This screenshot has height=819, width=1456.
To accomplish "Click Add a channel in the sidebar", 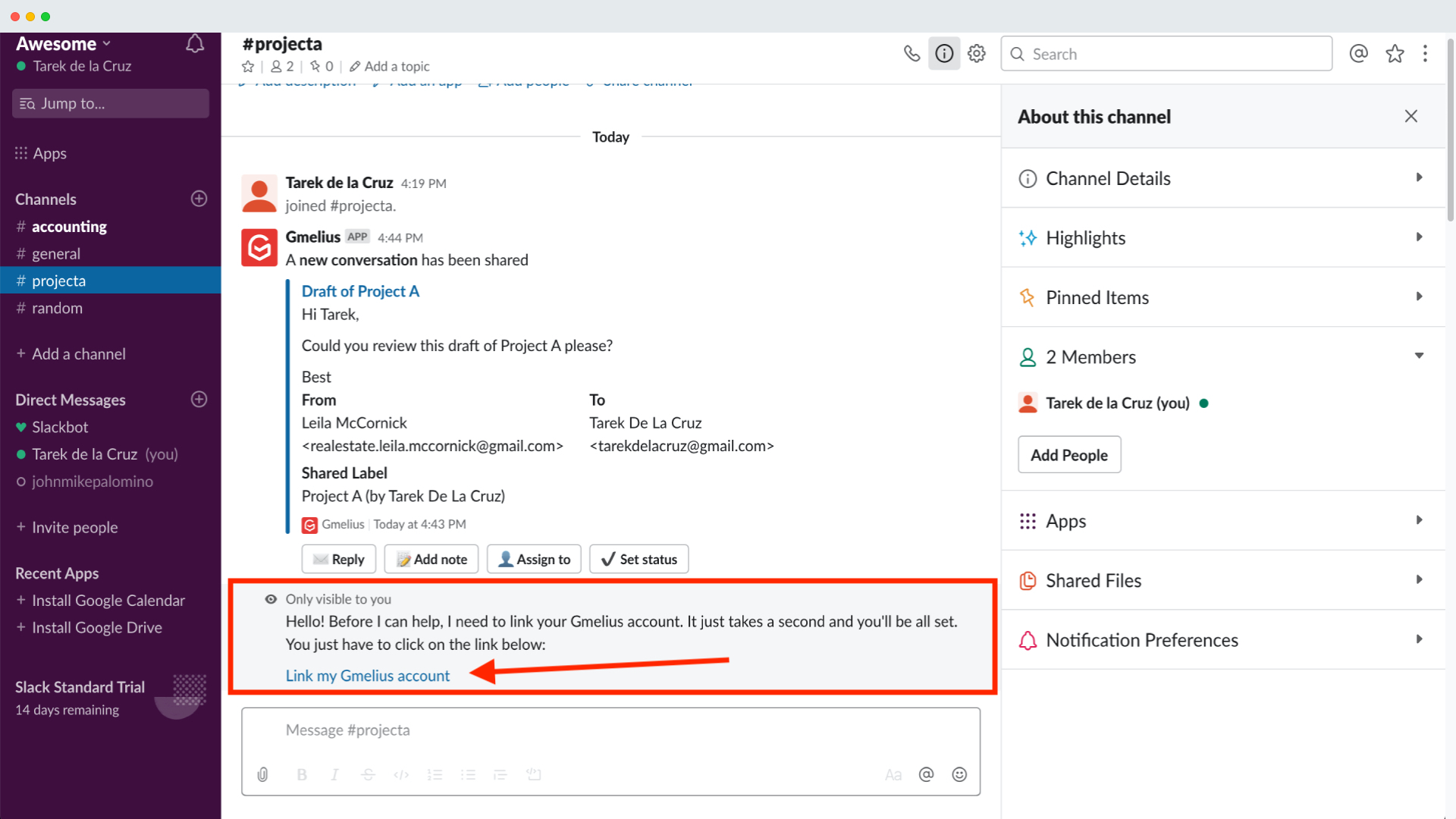I will tap(71, 354).
